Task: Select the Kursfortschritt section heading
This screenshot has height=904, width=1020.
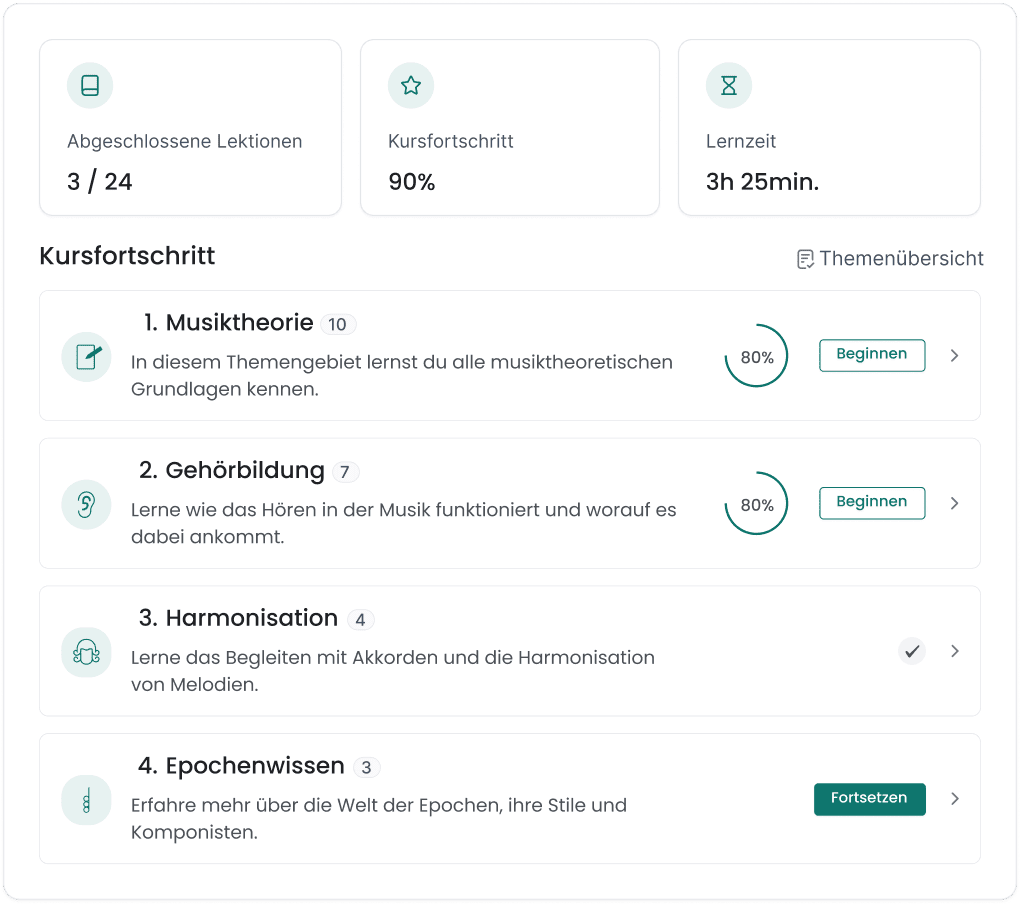Action: (x=127, y=255)
